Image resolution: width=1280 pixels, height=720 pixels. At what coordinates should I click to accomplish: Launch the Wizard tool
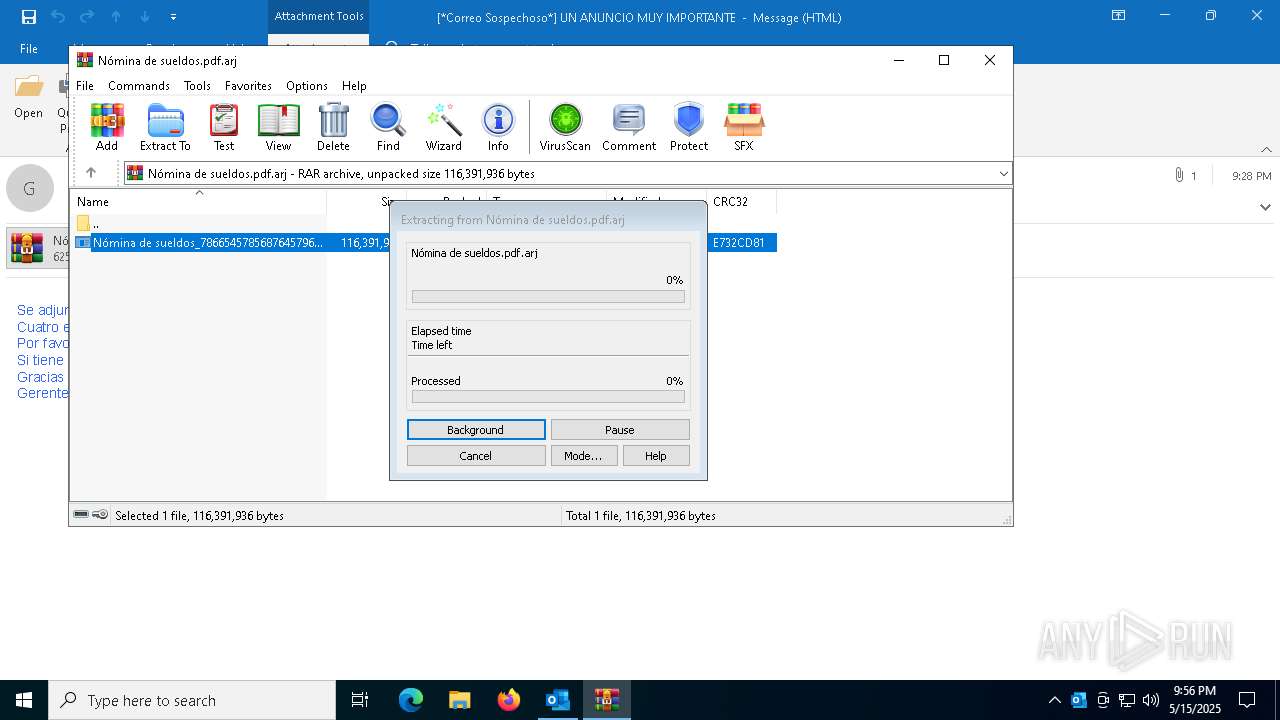tap(444, 127)
